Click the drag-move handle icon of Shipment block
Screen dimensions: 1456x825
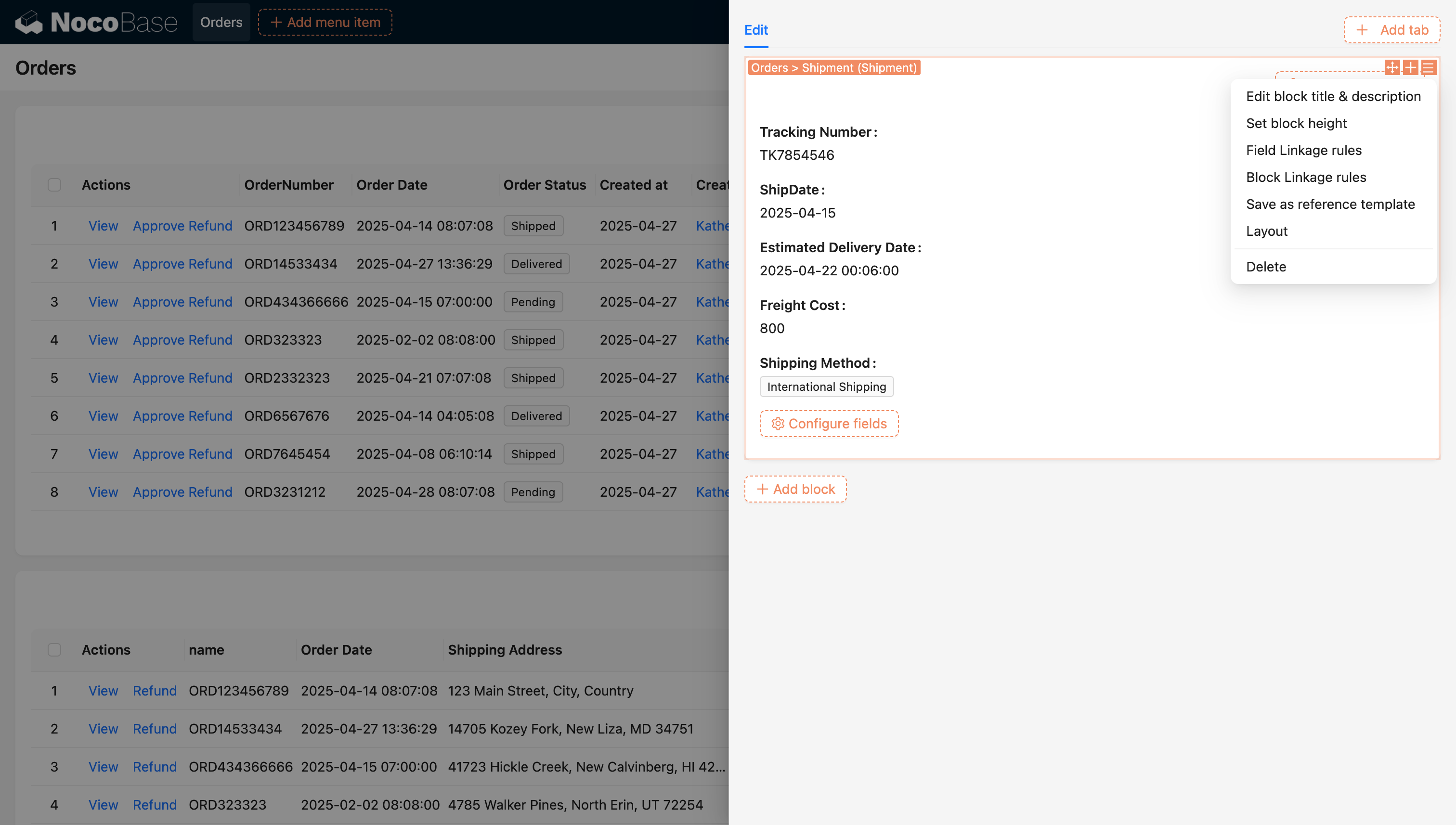1392,67
